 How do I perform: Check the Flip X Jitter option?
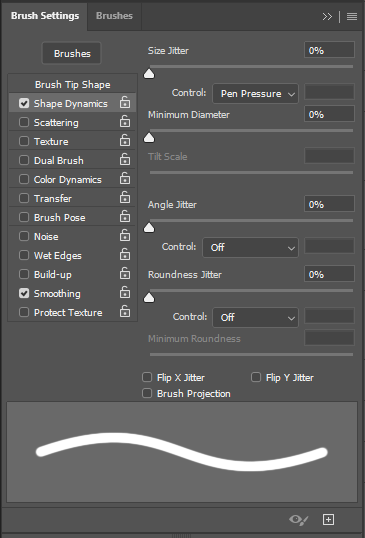147,377
